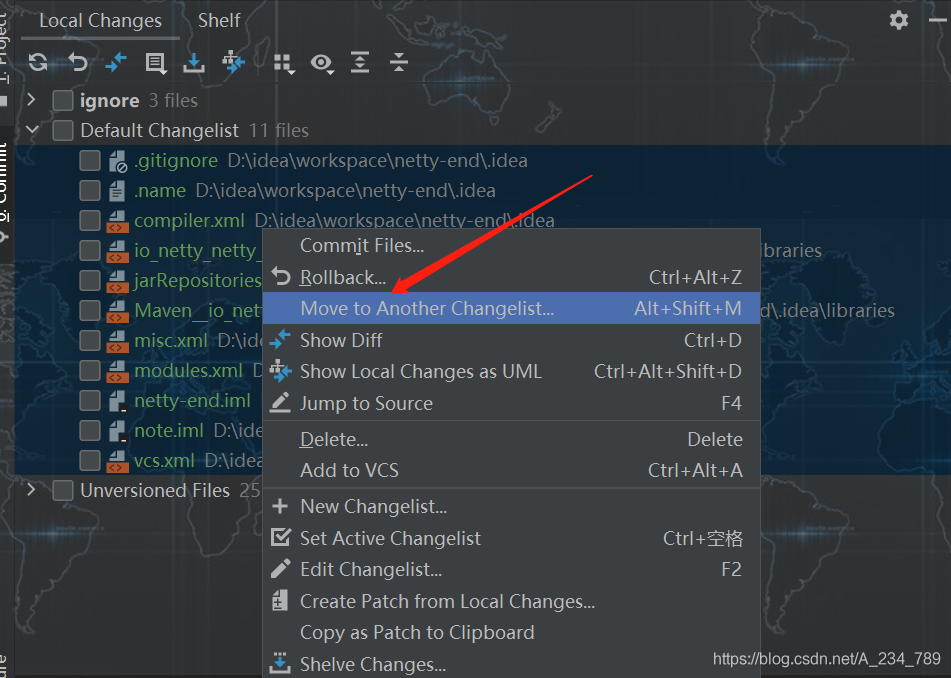Click the Update Project download icon
951x678 pixels.
point(194,62)
